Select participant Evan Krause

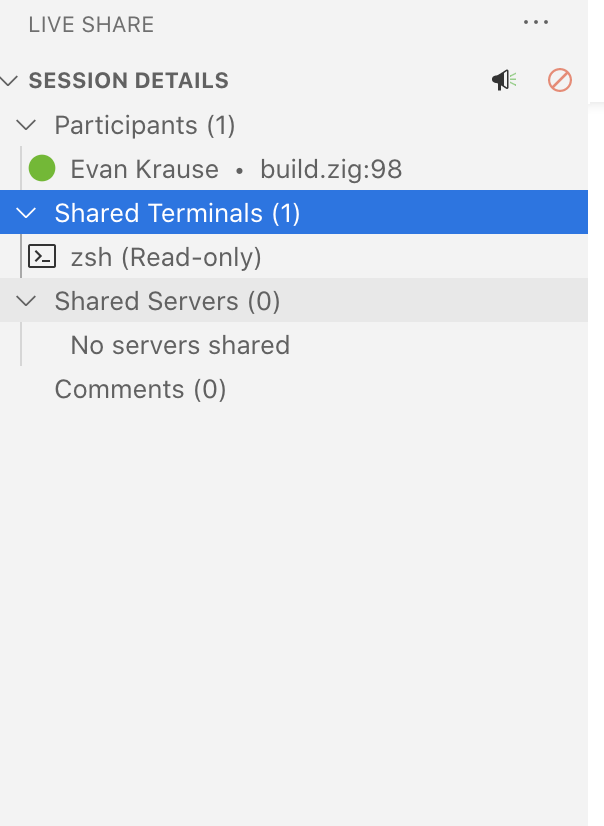point(144,168)
